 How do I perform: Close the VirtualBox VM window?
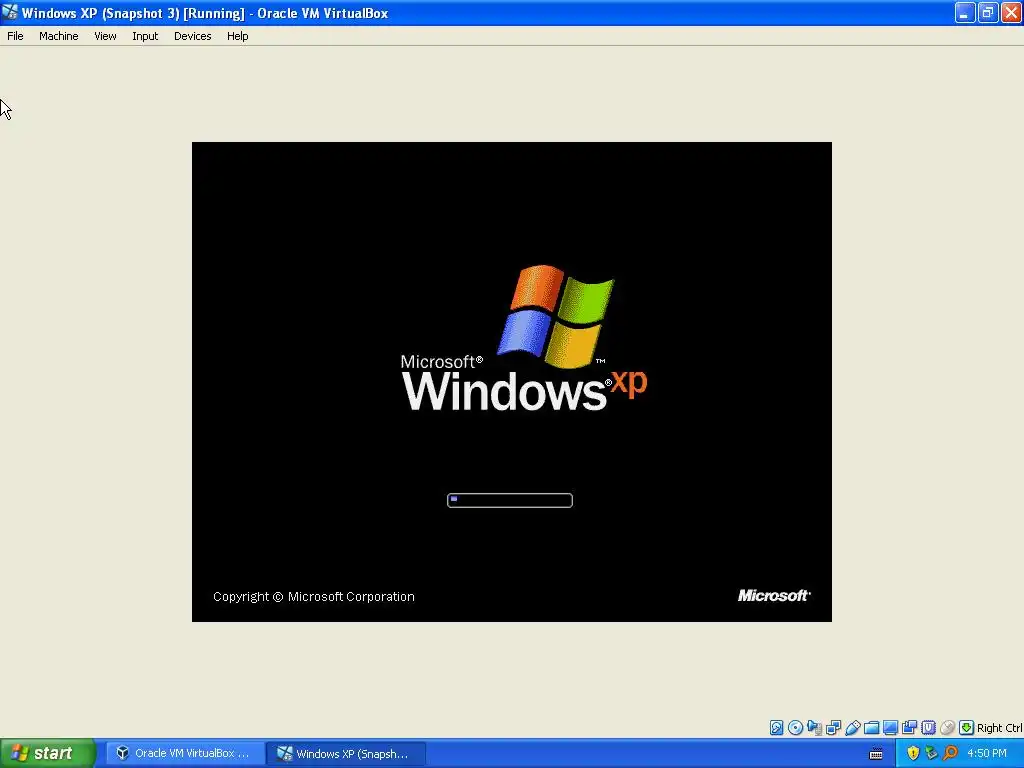click(1012, 12)
